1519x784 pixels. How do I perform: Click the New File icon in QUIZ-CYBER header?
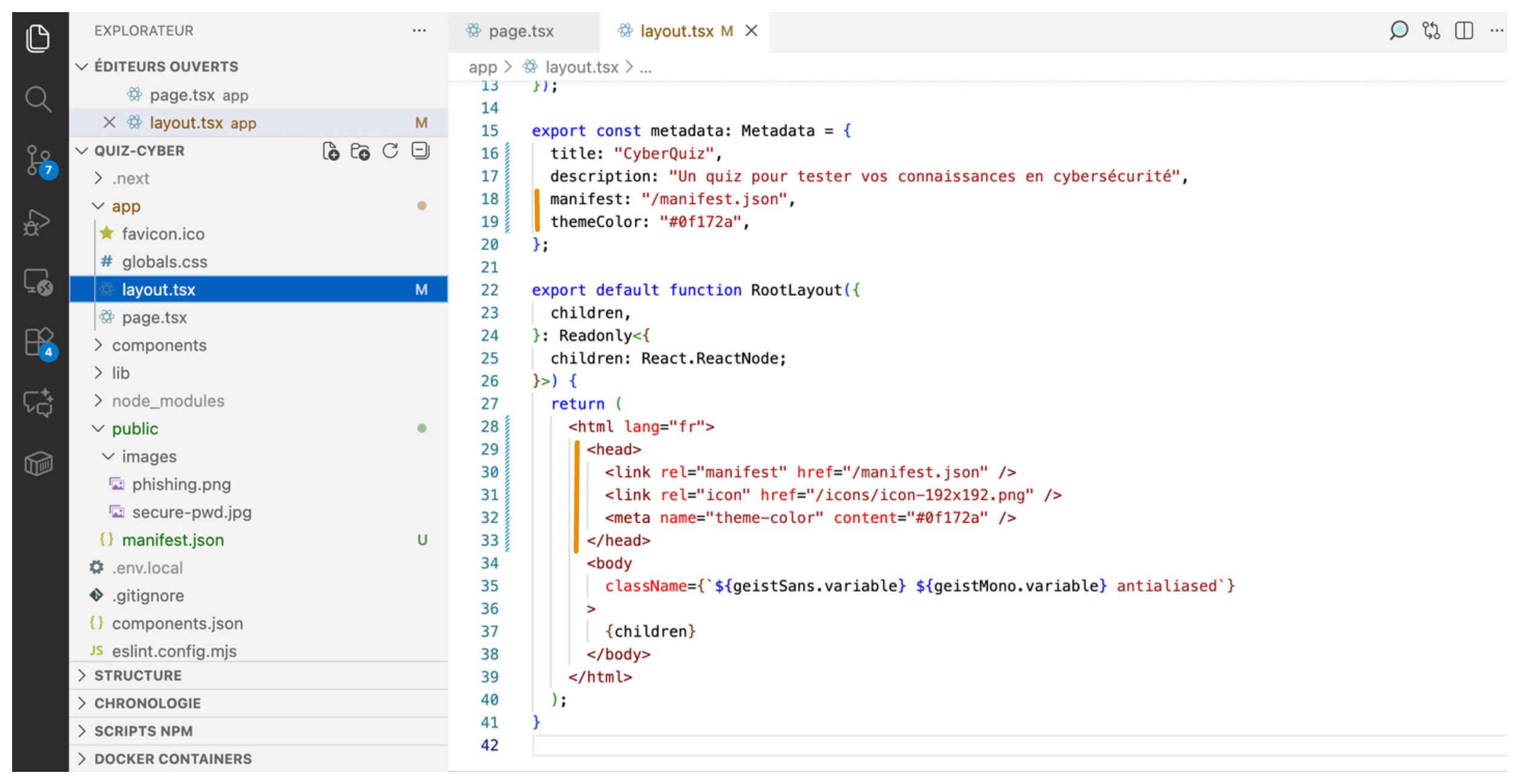point(330,151)
